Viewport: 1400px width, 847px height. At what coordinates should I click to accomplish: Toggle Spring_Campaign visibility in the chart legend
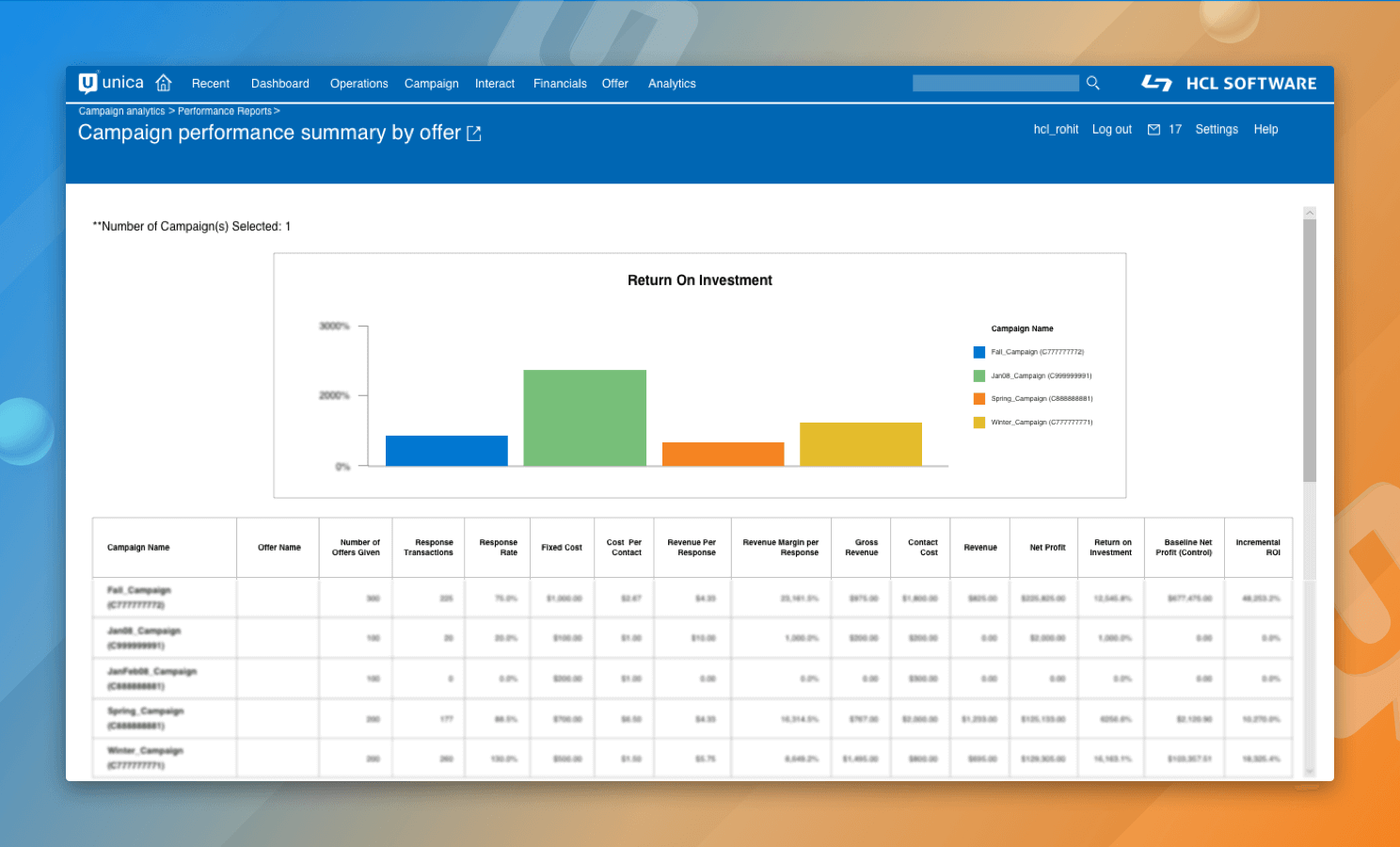978,398
